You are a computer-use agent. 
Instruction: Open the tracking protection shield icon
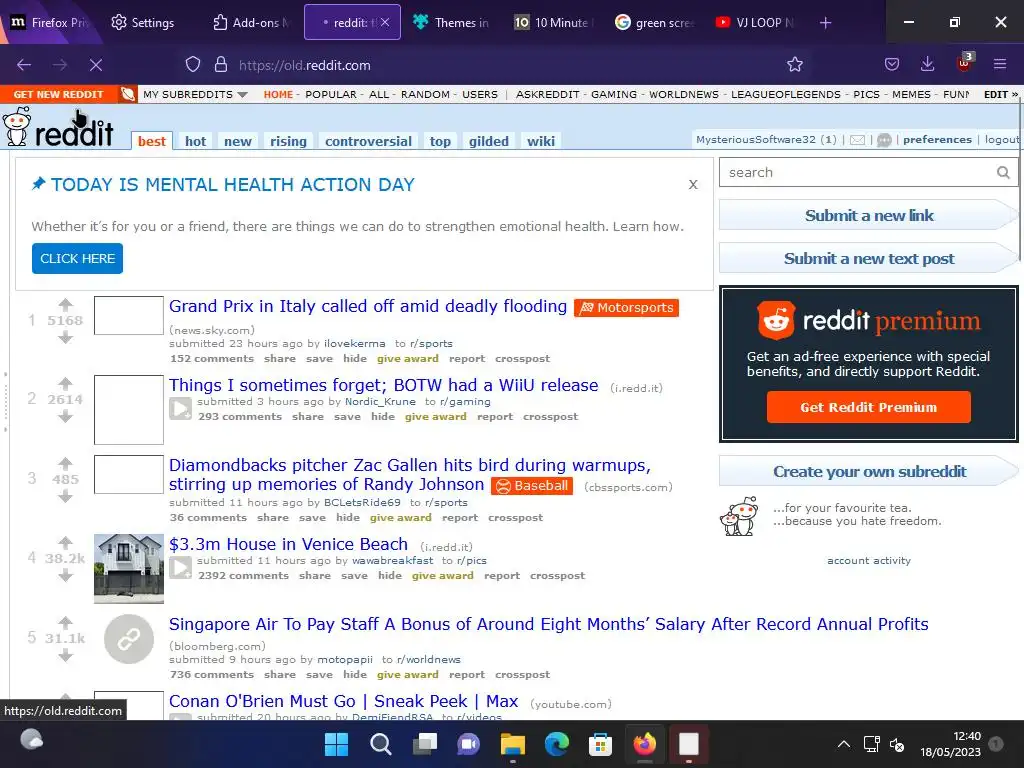pos(193,65)
